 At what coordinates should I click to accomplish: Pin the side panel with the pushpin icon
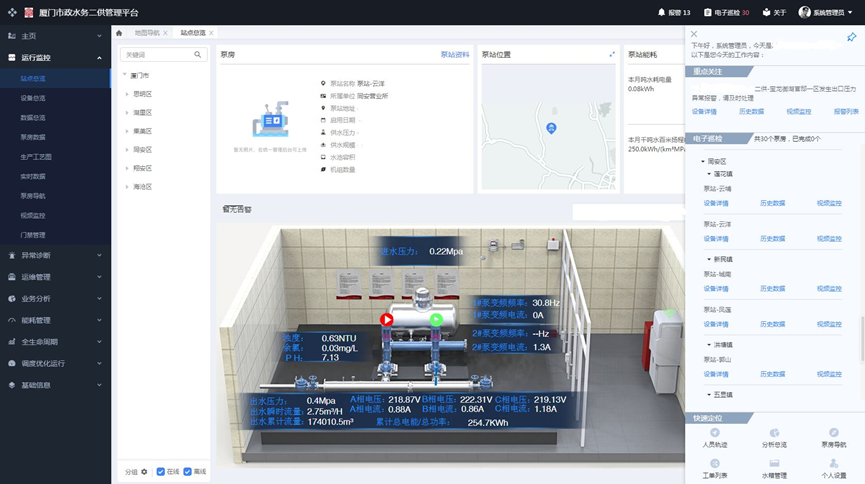point(851,37)
